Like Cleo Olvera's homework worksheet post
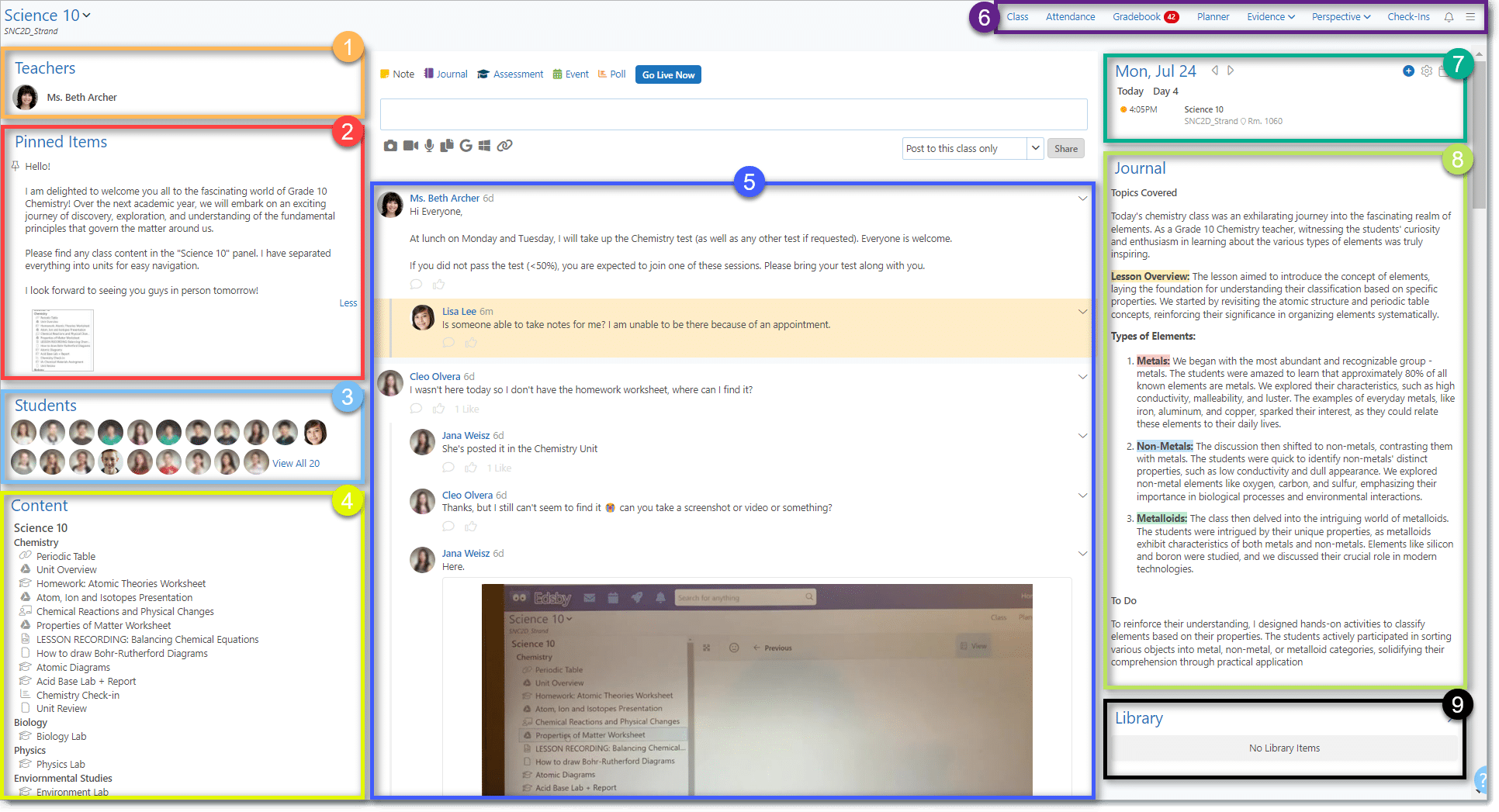 tap(439, 409)
